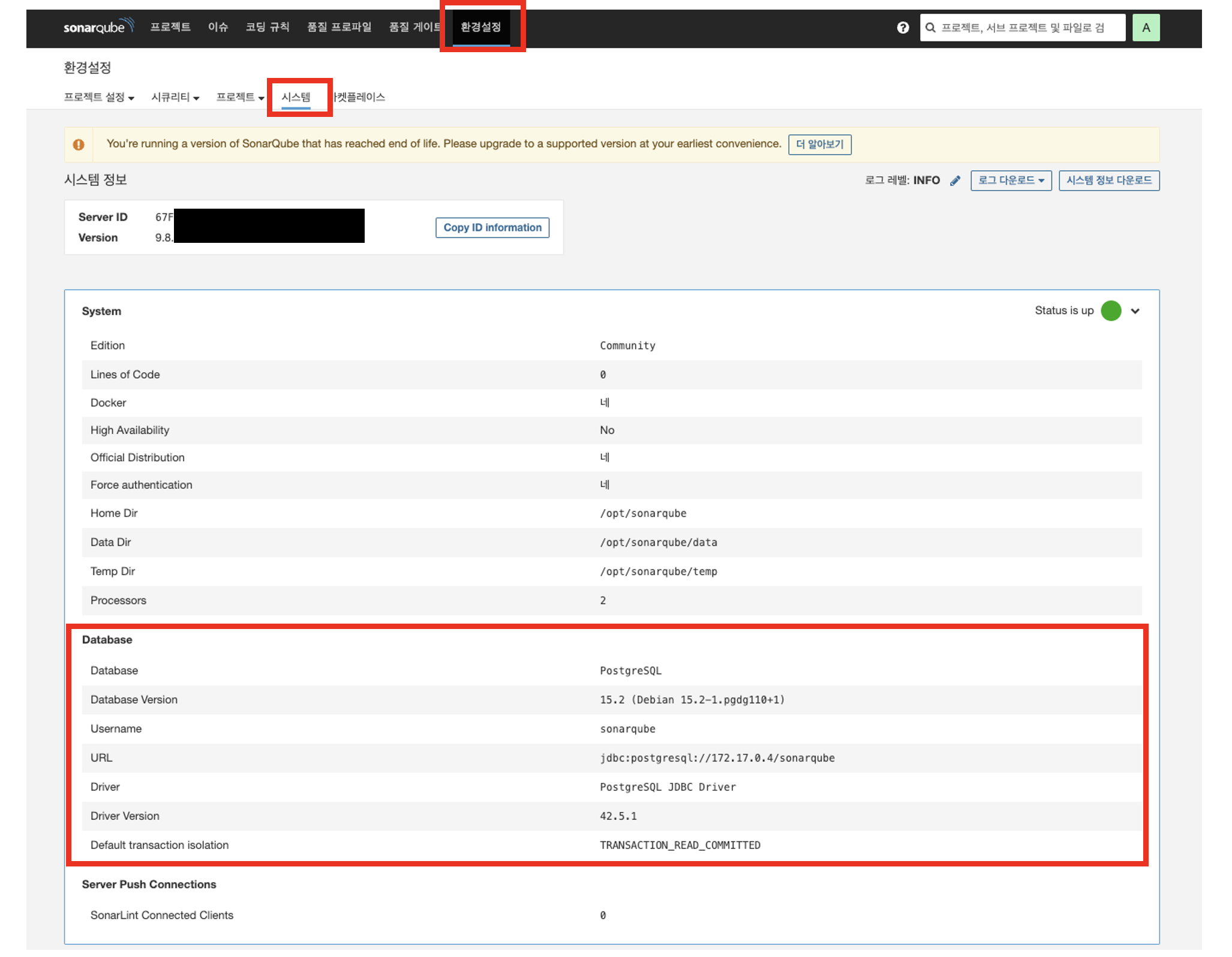1232x957 pixels.
Task: Open the 로그 다운로드 dropdown
Action: [x=1011, y=180]
